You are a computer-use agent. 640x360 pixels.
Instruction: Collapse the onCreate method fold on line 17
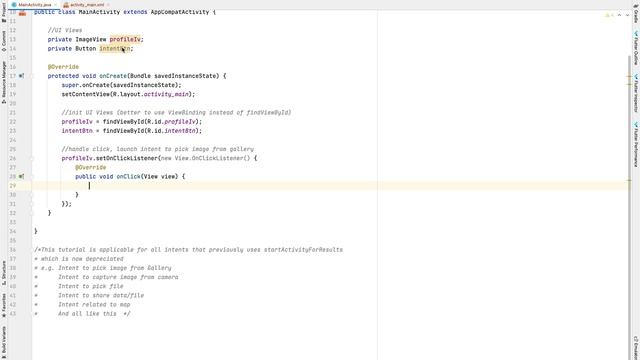31,76
